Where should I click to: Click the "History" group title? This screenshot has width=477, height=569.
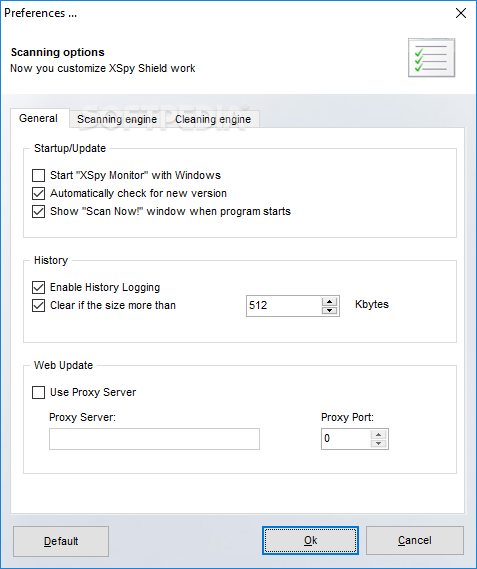click(x=51, y=260)
